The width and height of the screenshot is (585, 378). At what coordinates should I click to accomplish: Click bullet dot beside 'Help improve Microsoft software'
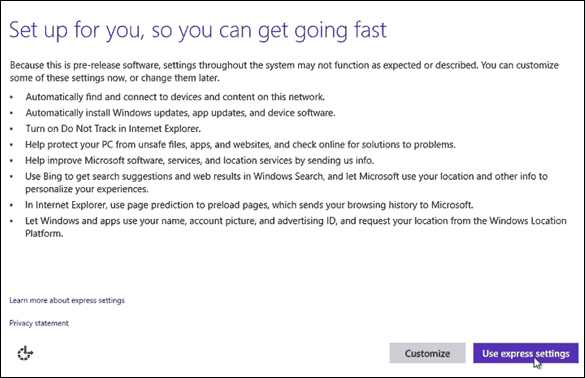tap(12, 161)
